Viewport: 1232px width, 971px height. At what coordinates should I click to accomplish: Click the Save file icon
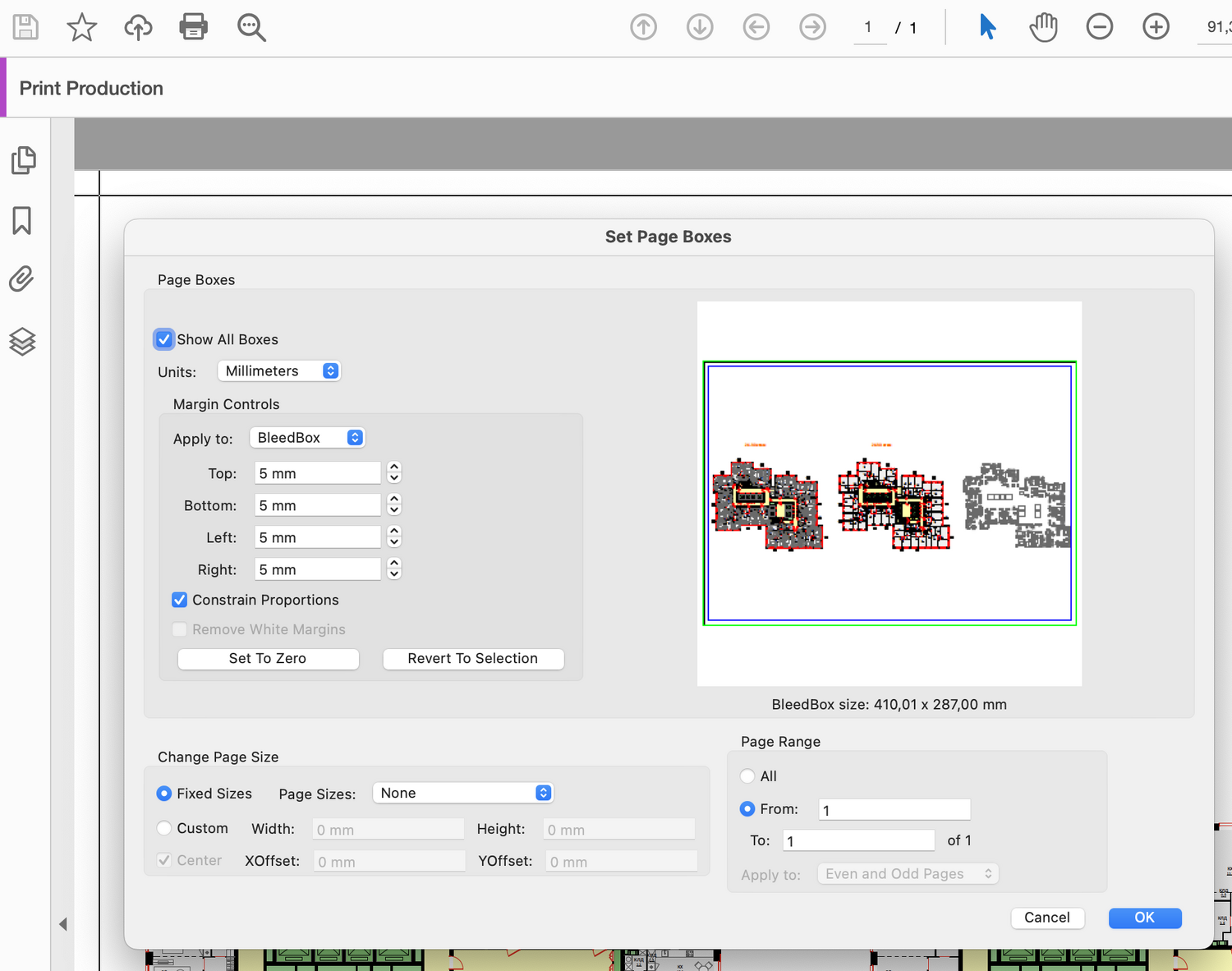pyautogui.click(x=25, y=27)
